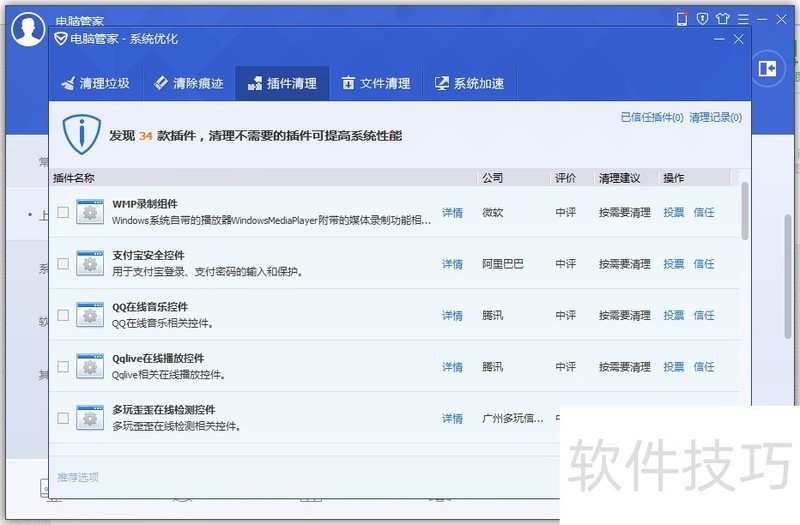The width and height of the screenshot is (800, 525).
Task: Switch to the 清理垃圾 tab
Action: pyautogui.click(x=96, y=84)
